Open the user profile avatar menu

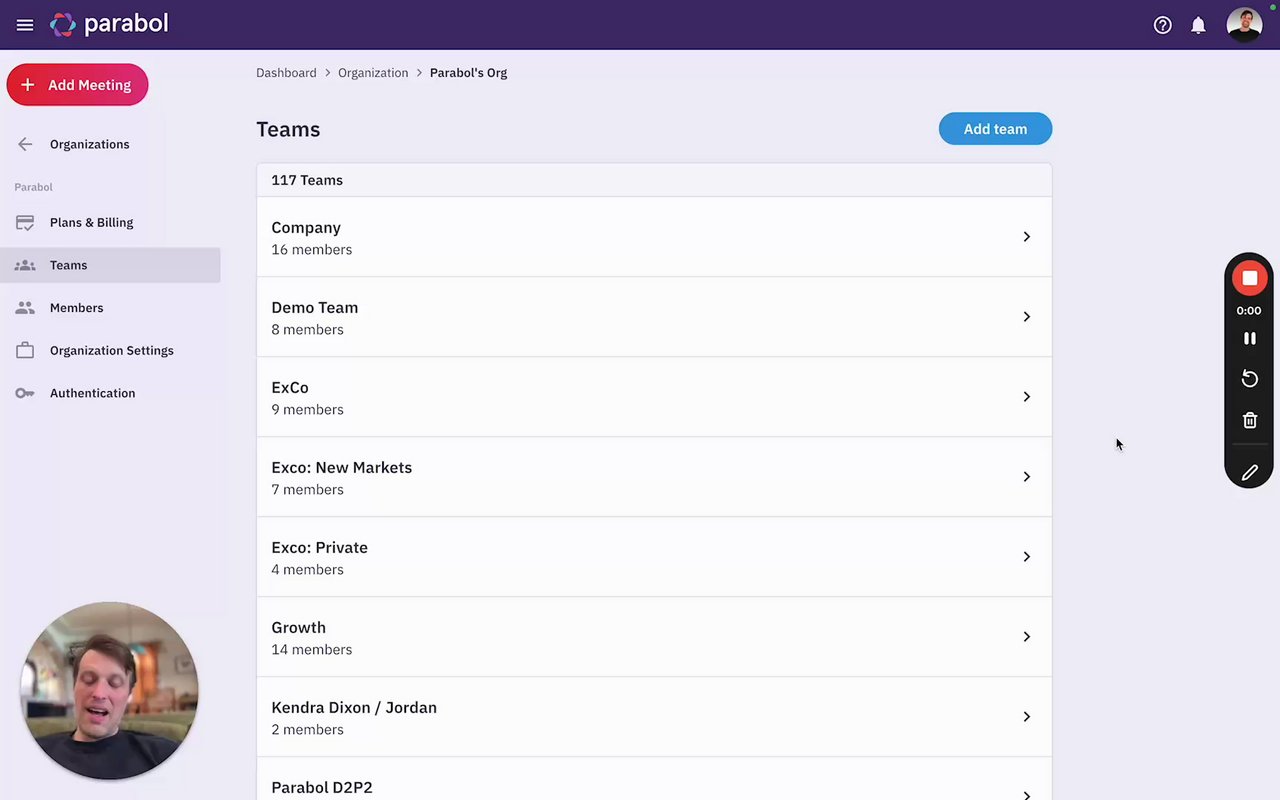1244,25
